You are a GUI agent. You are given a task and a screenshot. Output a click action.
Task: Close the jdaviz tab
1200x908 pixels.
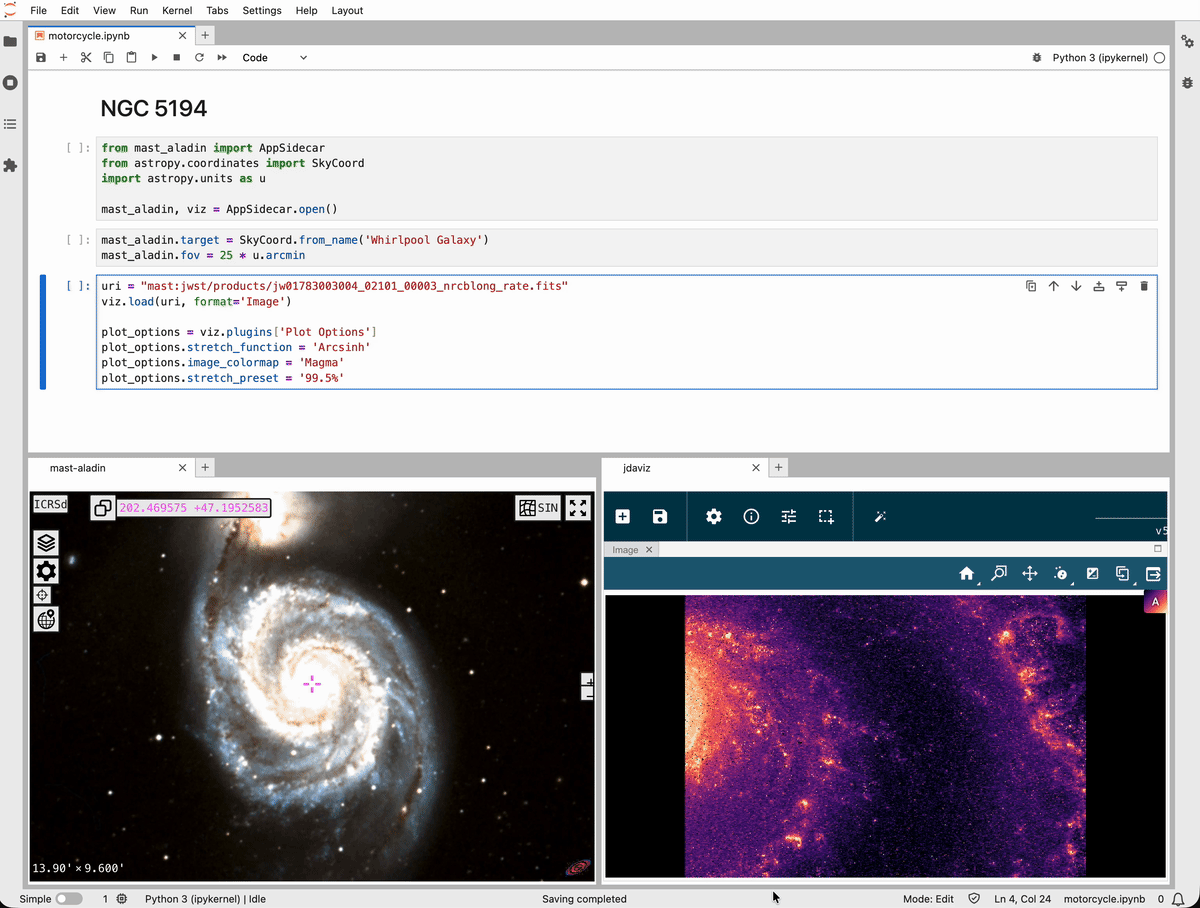[757, 467]
